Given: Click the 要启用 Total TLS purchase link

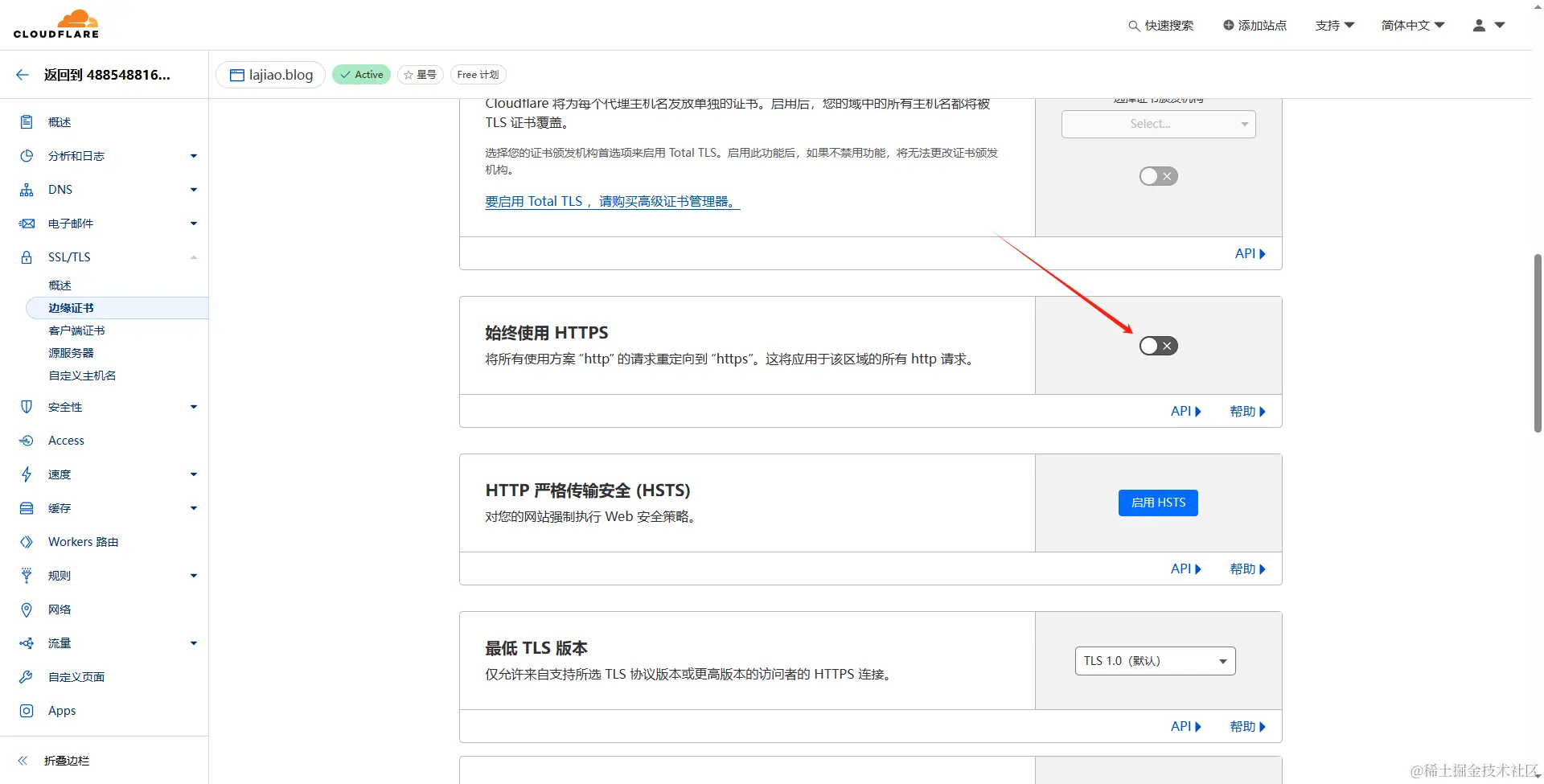Looking at the screenshot, I should pyautogui.click(x=612, y=202).
